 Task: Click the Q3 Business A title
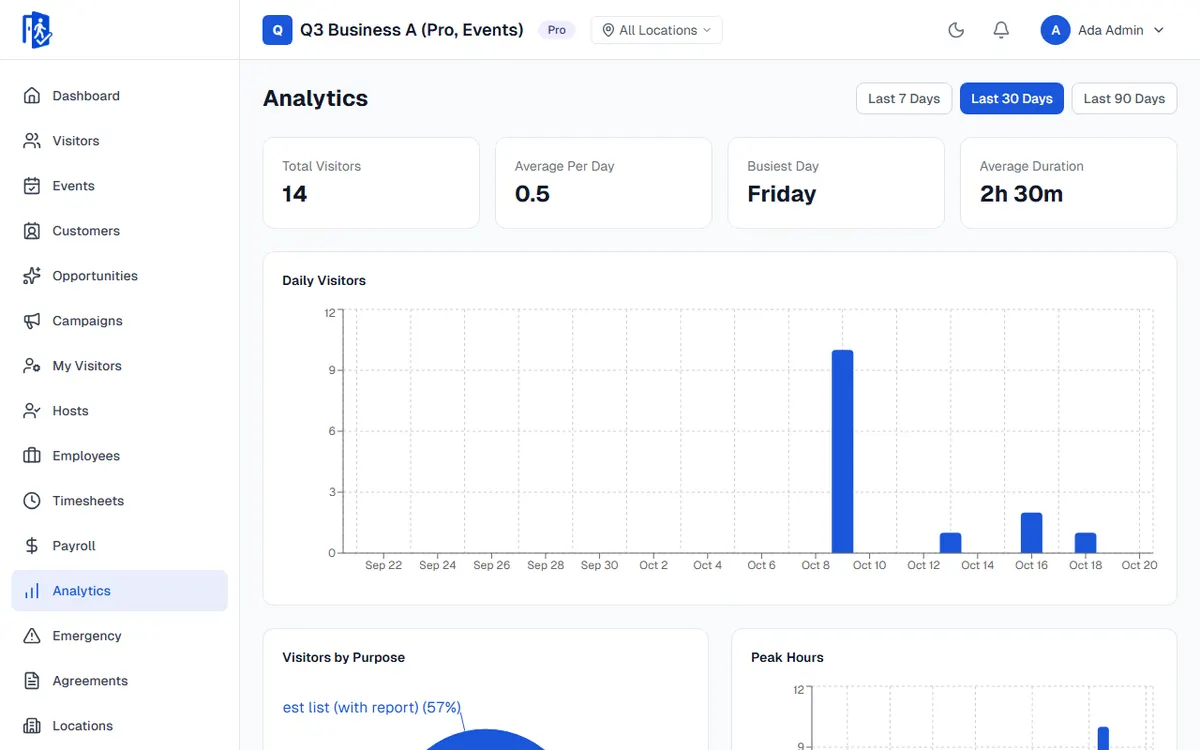[412, 30]
